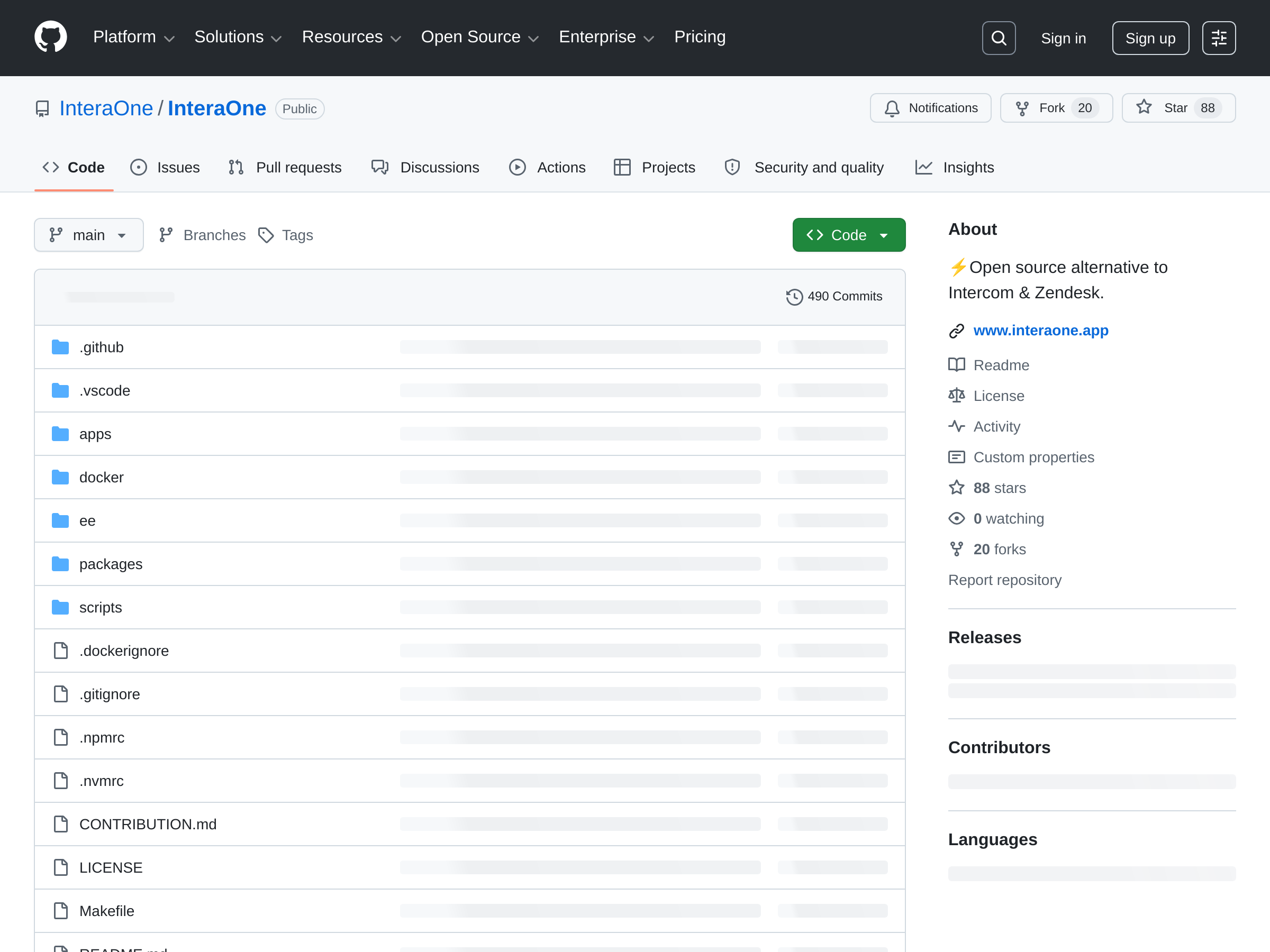Click the watching eye icon
Screen dimensions: 1270x952
click(x=956, y=518)
